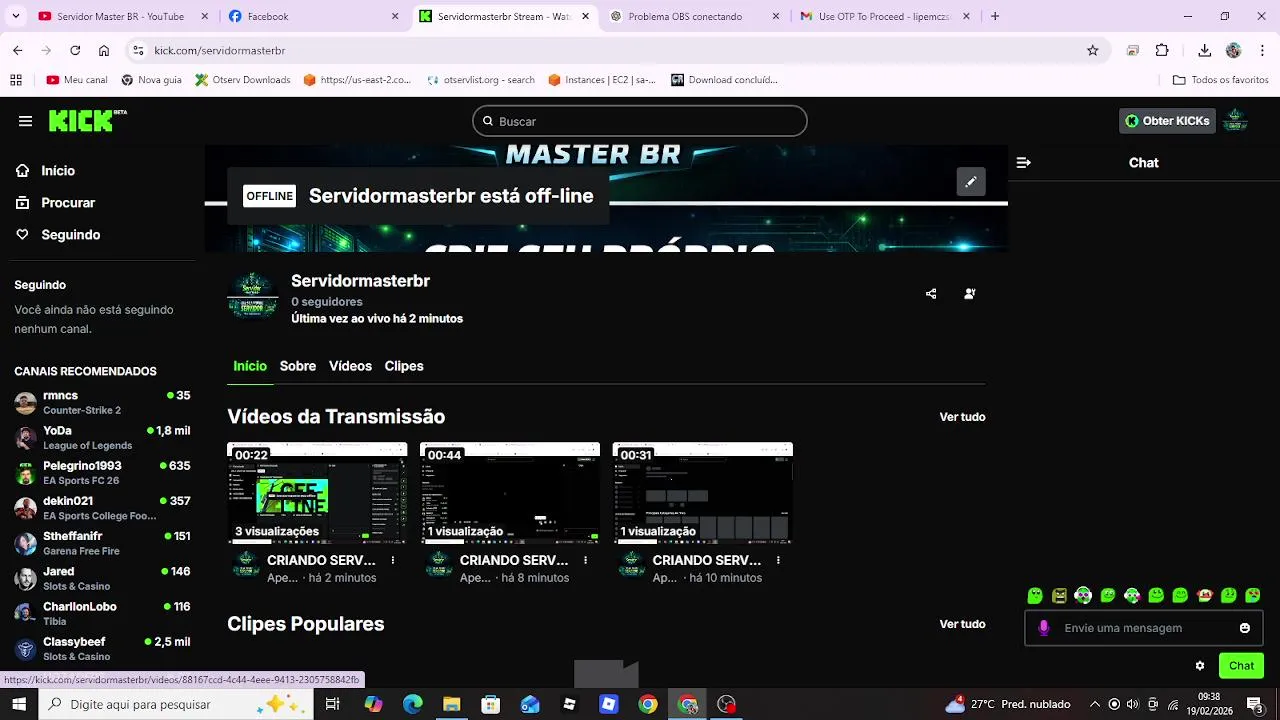Switch to the Facebook browser tab
The height and width of the screenshot is (720, 1280).
tap(313, 16)
